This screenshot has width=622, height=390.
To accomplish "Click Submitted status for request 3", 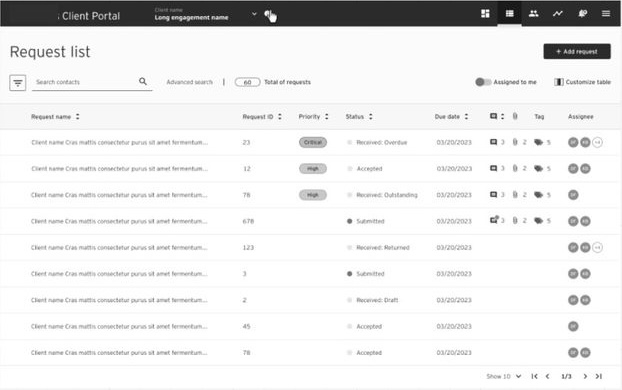I will (370, 274).
